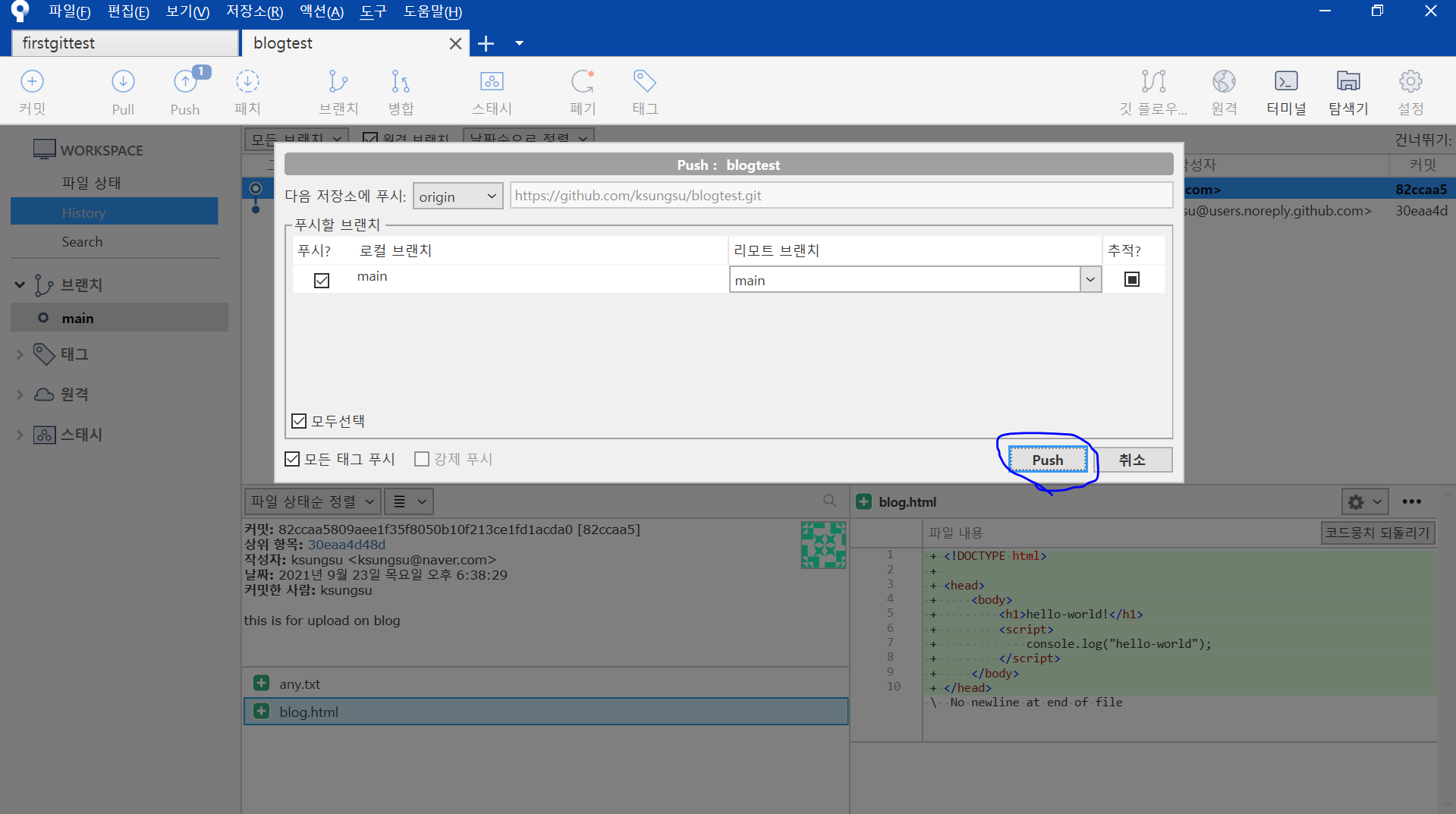Toggle the remote branches (원격 브랜치) checkbox
This screenshot has width=1456, height=814.
370,139
